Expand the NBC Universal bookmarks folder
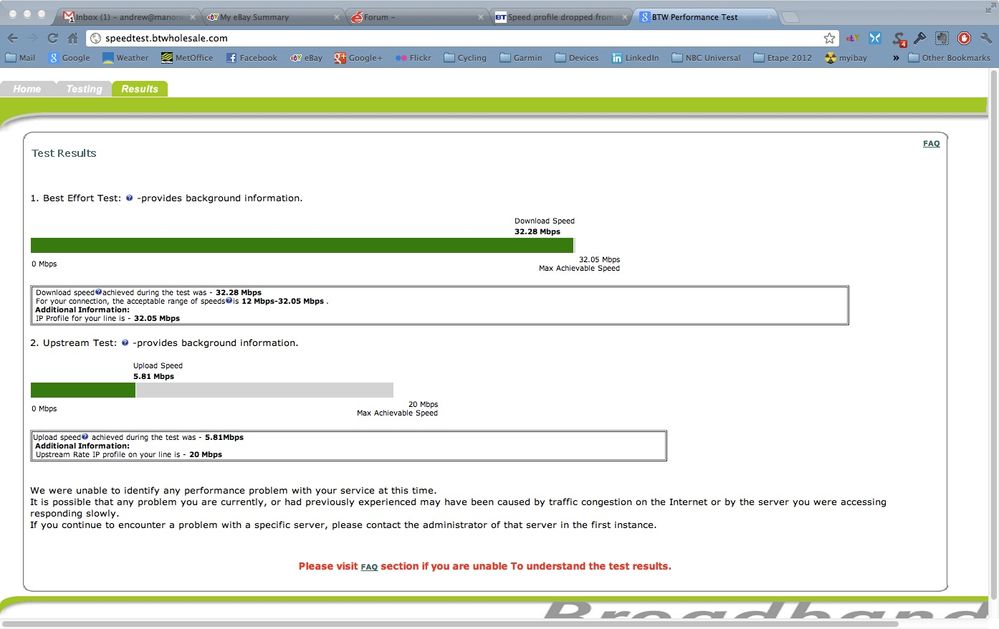This screenshot has width=999, height=629. point(706,57)
